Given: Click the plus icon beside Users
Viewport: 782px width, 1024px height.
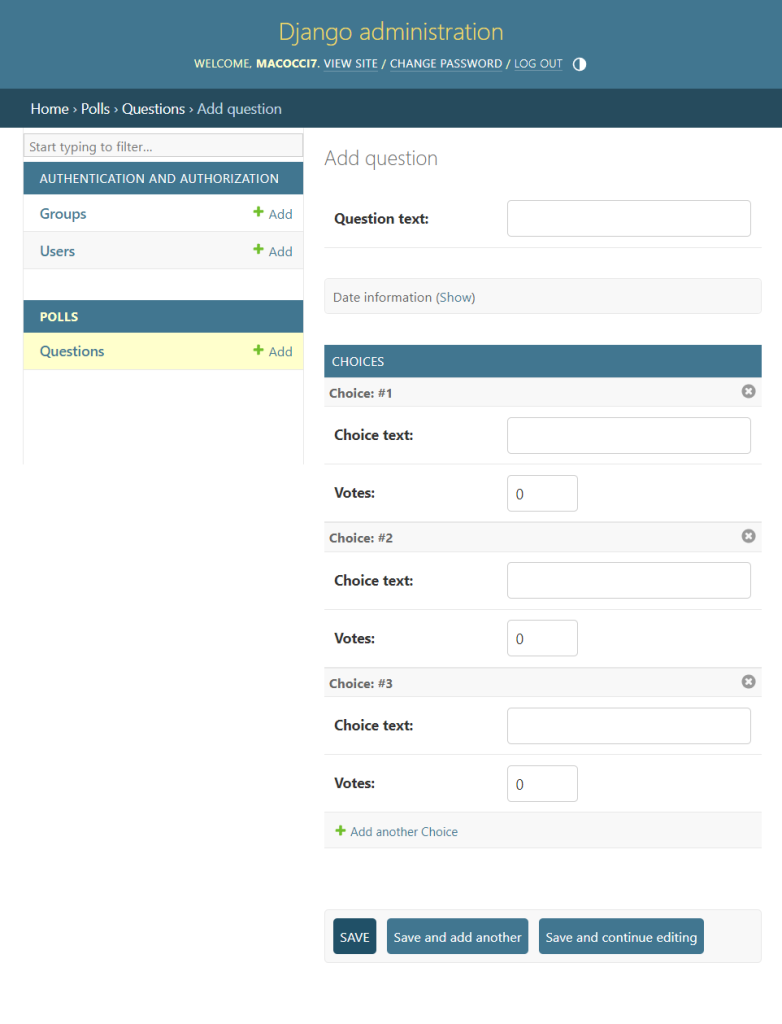Looking at the screenshot, I should pyautogui.click(x=259, y=250).
